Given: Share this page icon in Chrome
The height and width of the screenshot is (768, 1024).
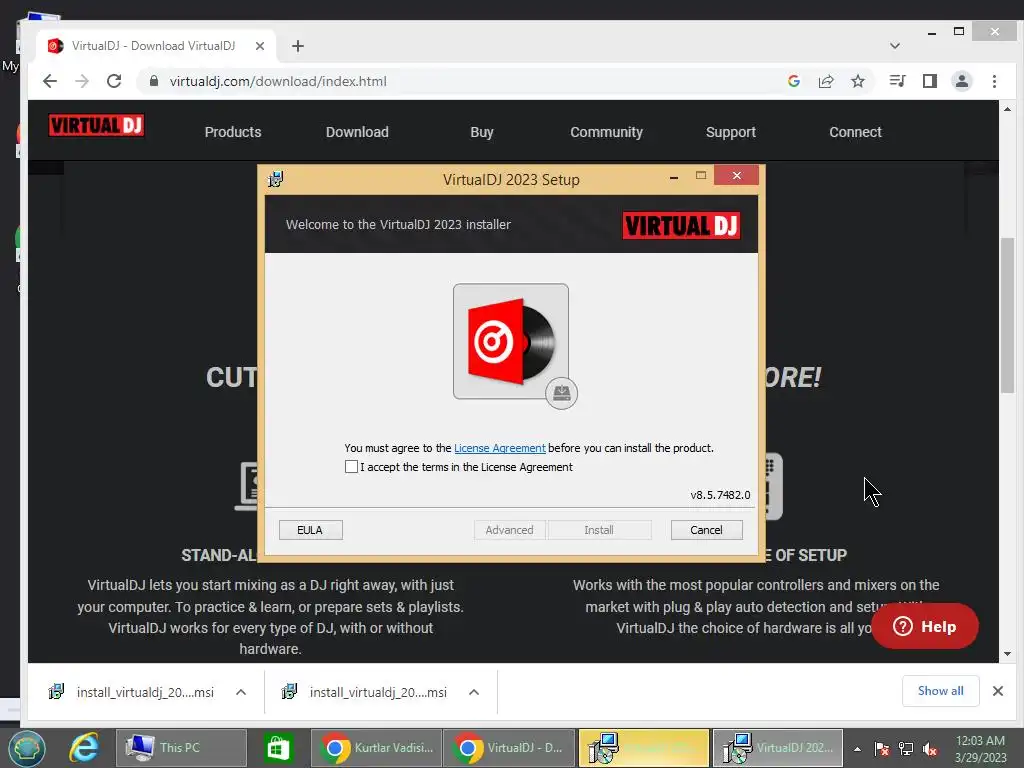Looking at the screenshot, I should tap(826, 81).
